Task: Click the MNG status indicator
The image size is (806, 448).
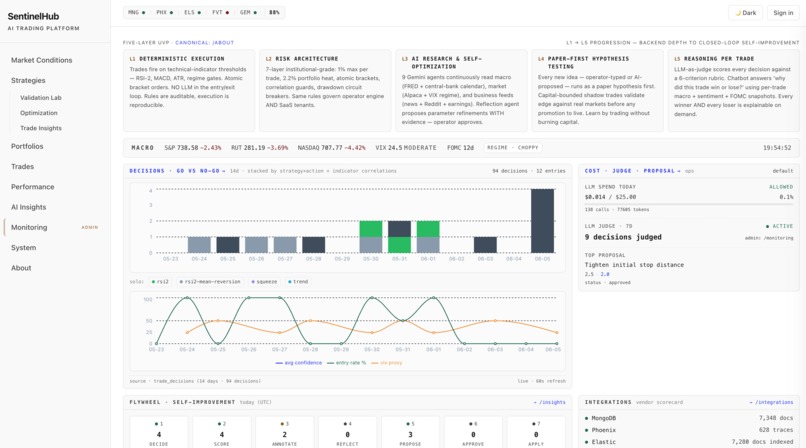Action: coord(136,12)
